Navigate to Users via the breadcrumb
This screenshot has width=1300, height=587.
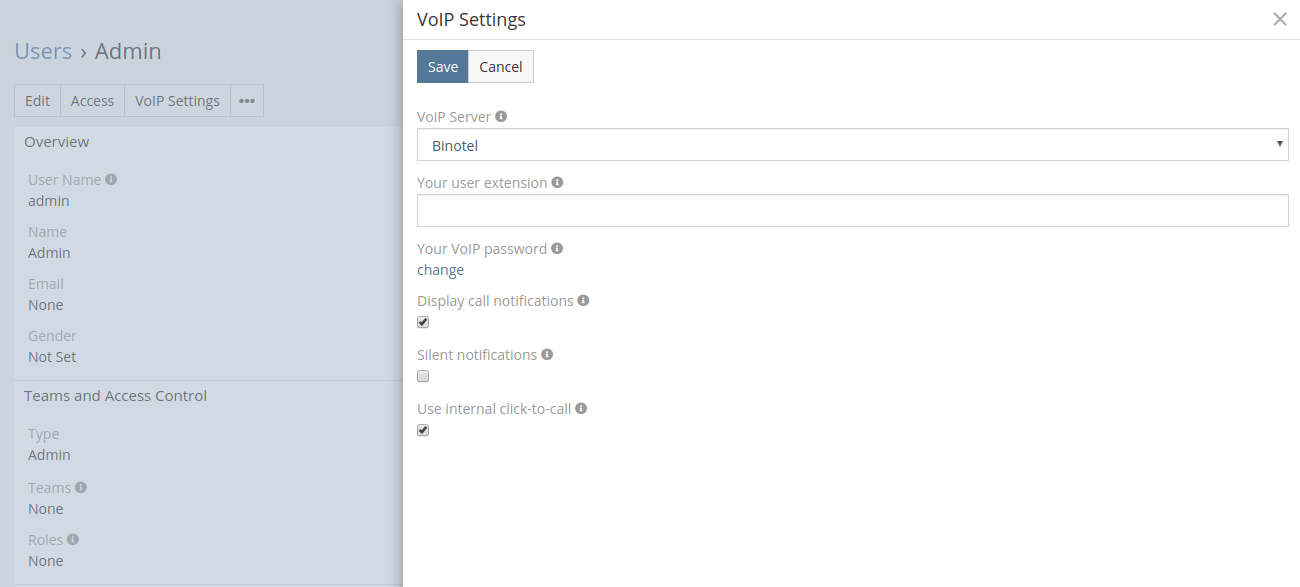[x=43, y=50]
